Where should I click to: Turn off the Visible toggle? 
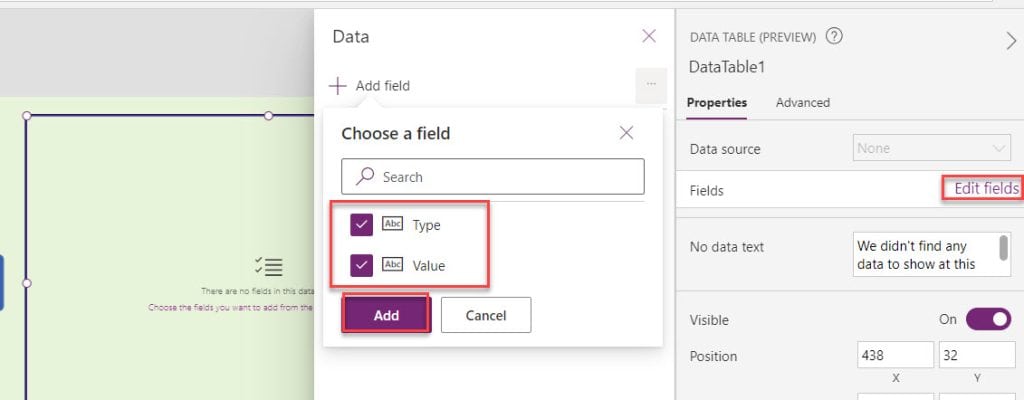(x=988, y=319)
